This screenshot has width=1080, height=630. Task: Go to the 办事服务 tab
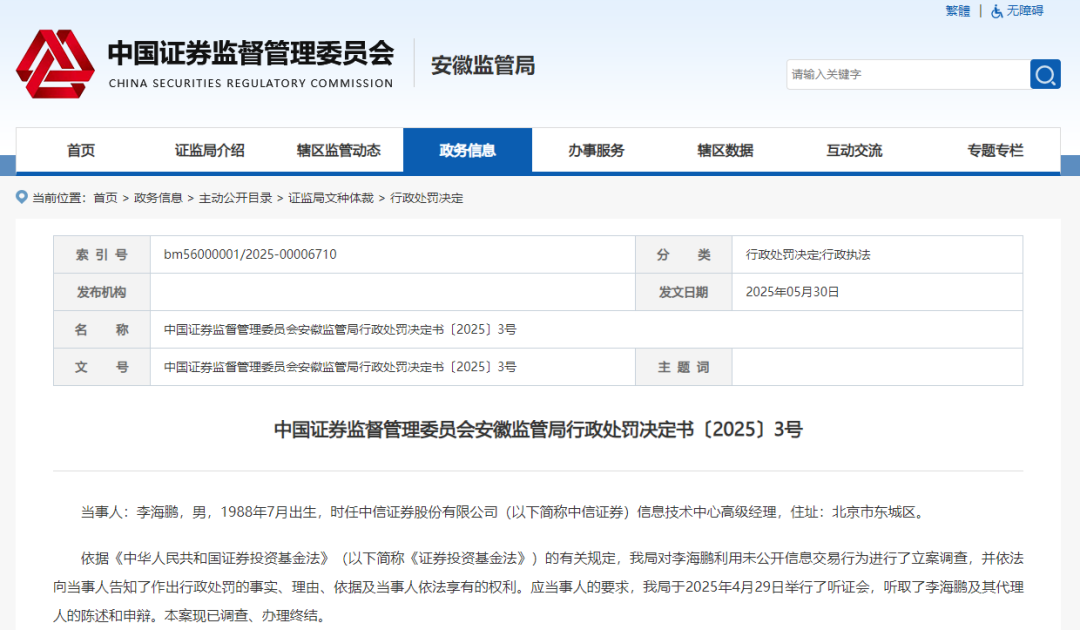[x=597, y=150]
